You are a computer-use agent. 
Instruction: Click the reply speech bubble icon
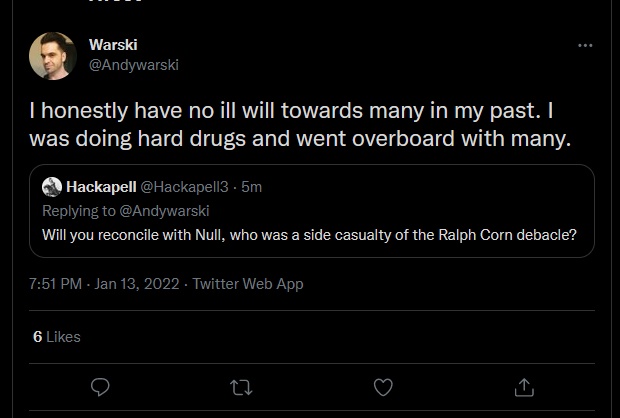pos(100,387)
